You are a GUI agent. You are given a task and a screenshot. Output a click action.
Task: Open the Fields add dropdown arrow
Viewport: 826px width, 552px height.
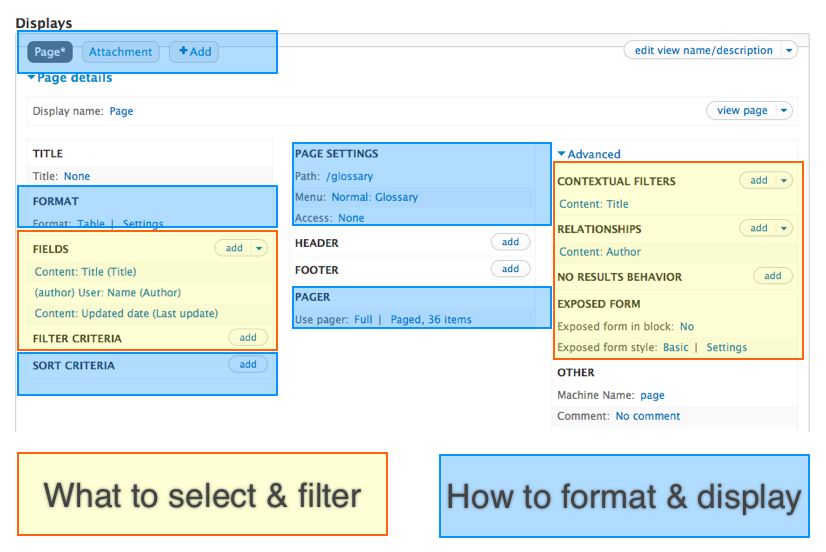pyautogui.click(x=260, y=249)
